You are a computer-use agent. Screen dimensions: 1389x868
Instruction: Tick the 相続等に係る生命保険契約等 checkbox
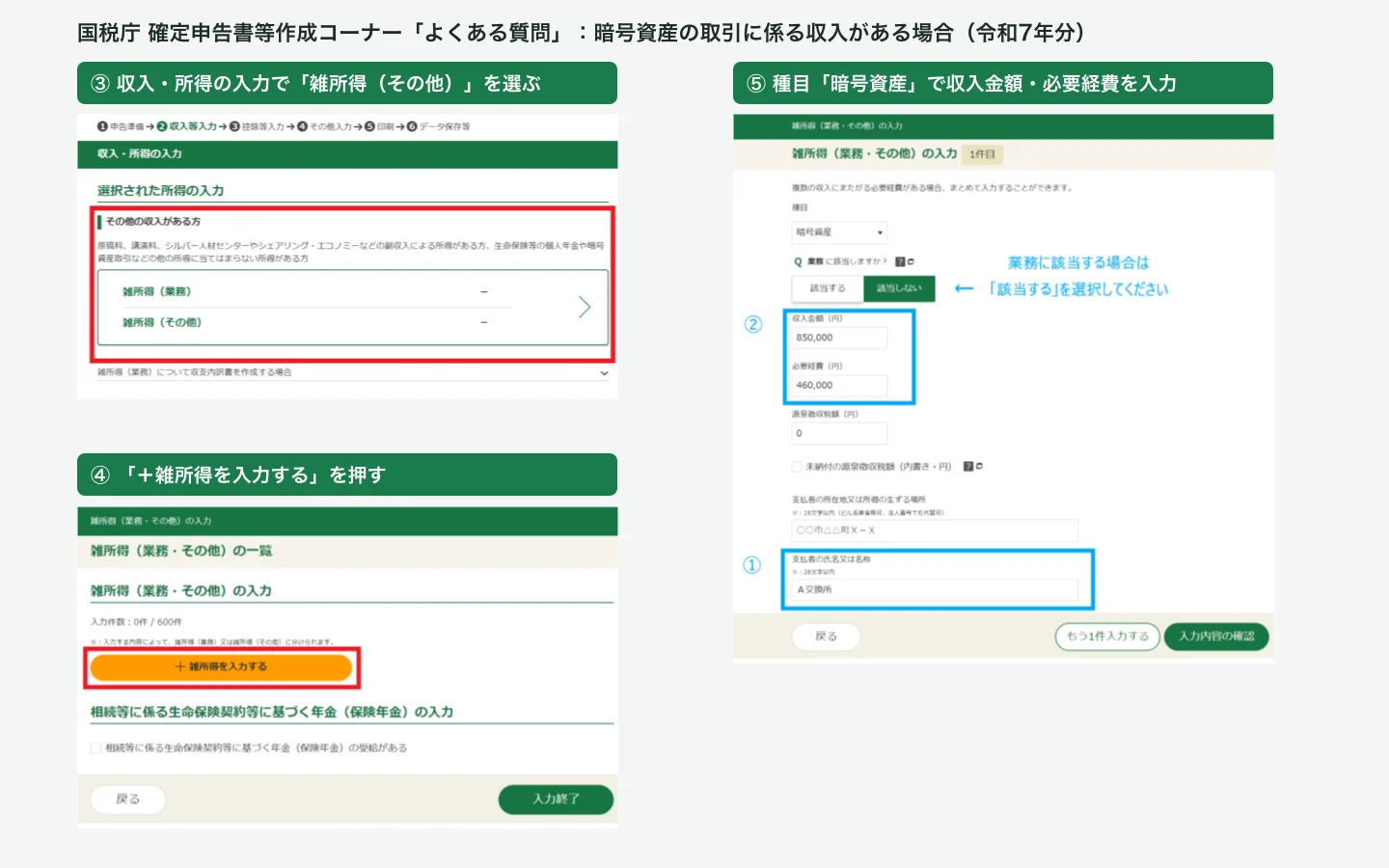[x=95, y=747]
